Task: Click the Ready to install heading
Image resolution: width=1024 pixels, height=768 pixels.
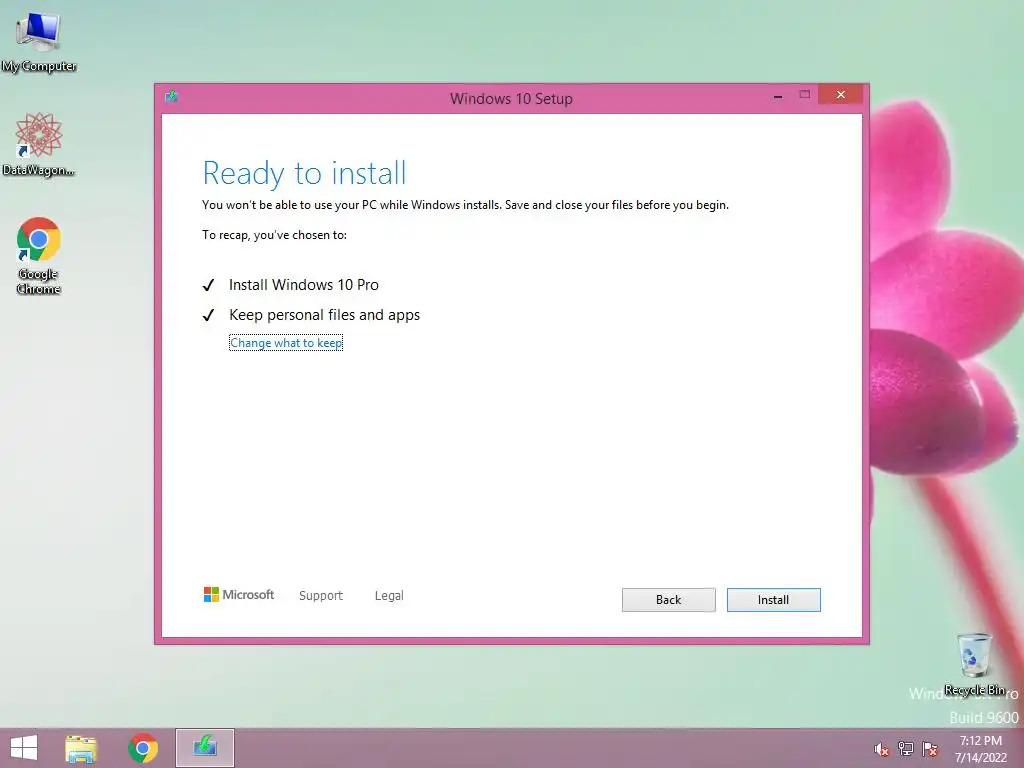Action: (304, 173)
